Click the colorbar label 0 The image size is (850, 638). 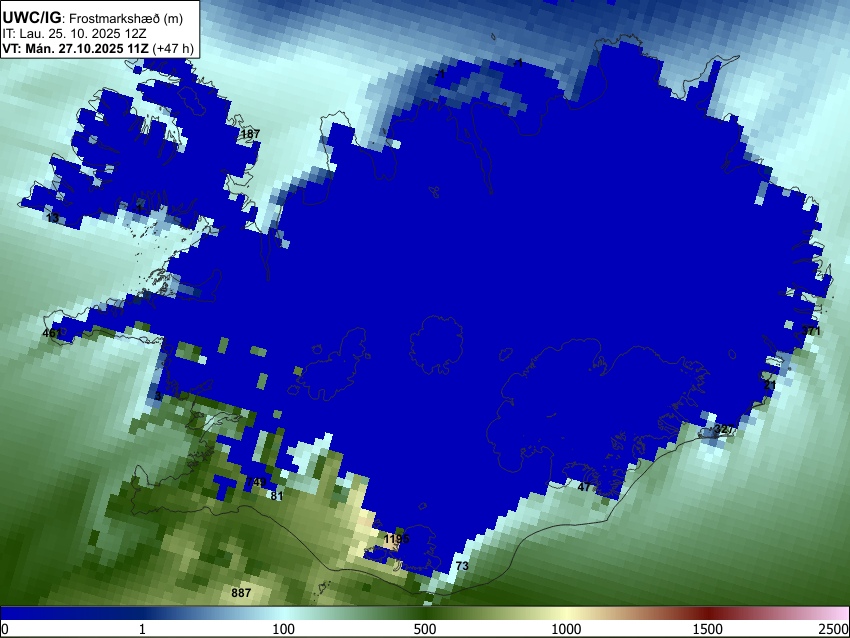5,629
